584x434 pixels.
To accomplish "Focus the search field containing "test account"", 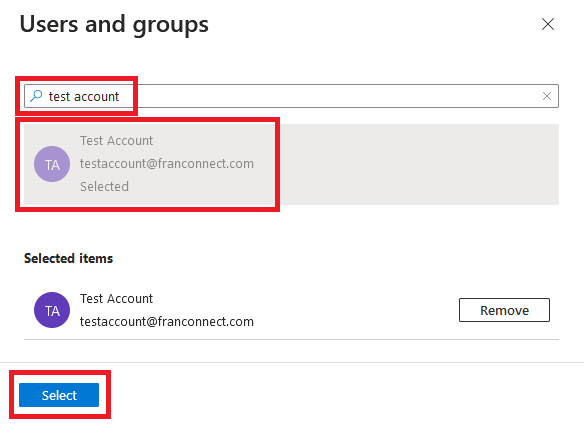I will [291, 96].
